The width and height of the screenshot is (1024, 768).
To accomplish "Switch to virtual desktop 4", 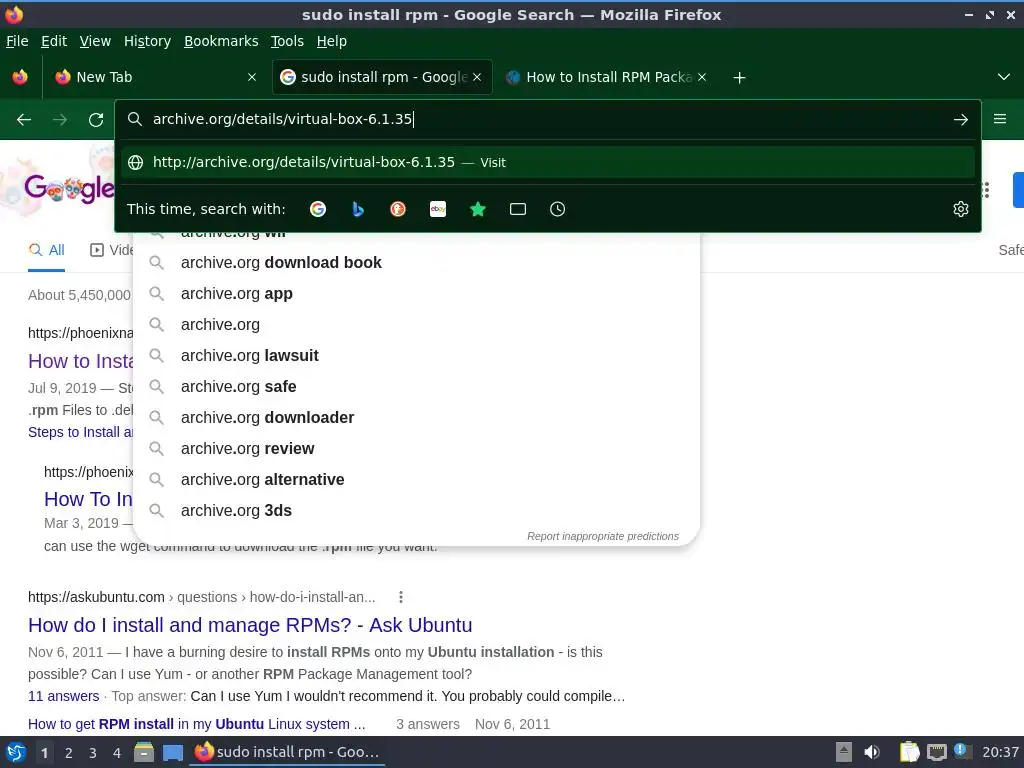I will tap(117, 753).
